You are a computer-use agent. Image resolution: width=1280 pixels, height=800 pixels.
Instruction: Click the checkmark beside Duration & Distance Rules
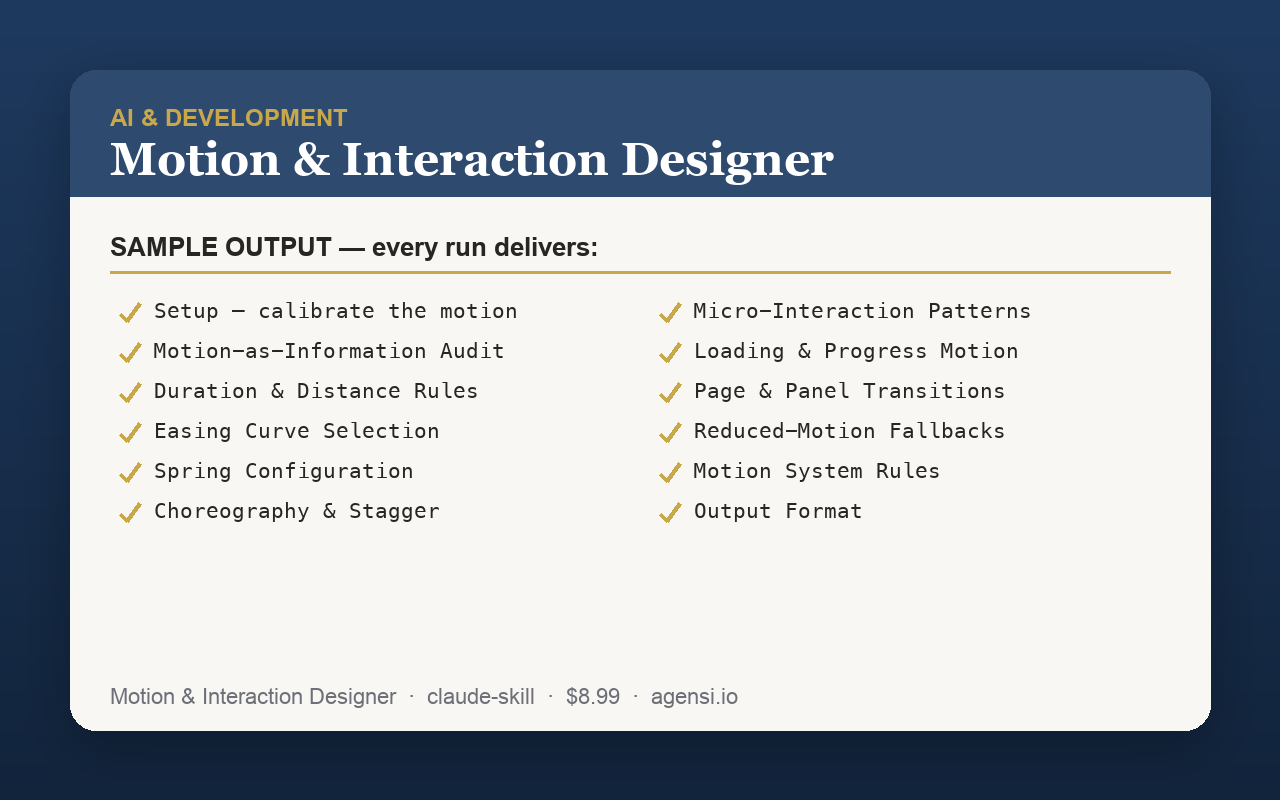click(x=130, y=393)
